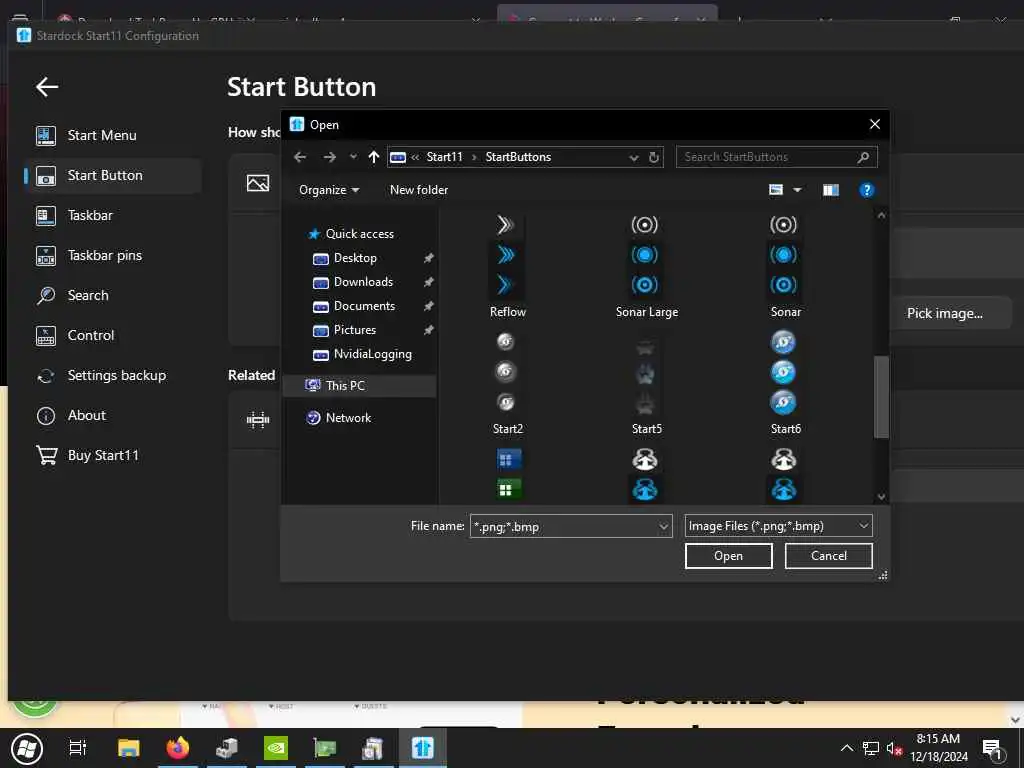Expand the view options dropdown arrow

pyautogui.click(x=797, y=190)
